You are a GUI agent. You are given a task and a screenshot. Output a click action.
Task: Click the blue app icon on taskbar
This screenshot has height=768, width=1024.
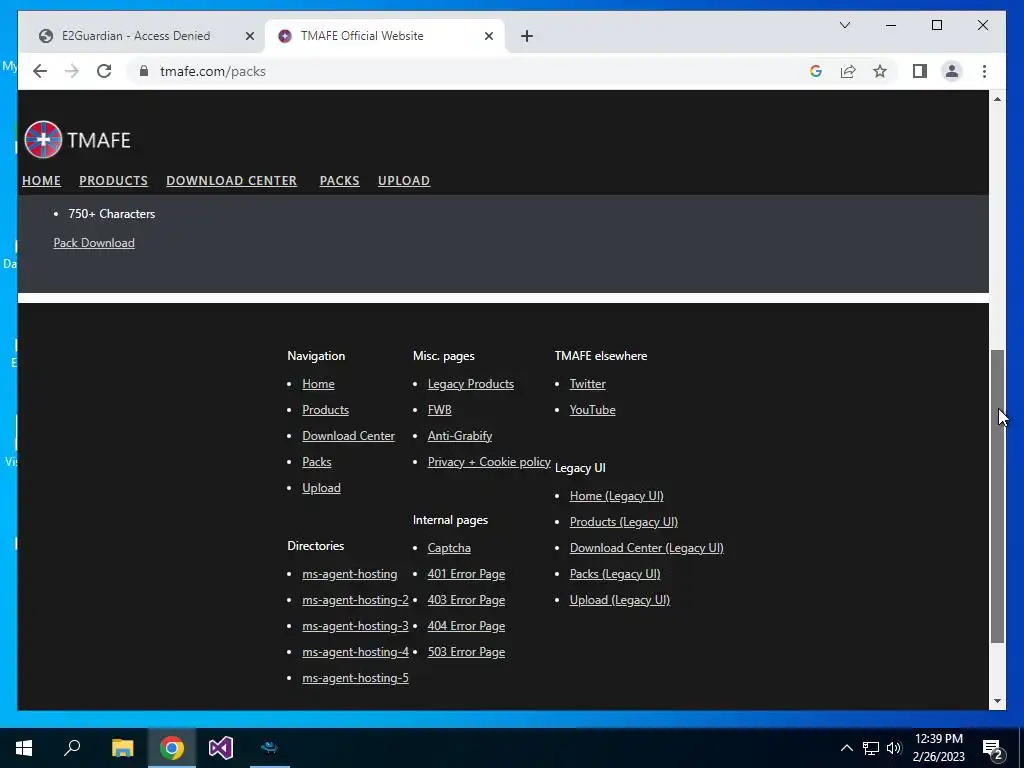point(270,747)
